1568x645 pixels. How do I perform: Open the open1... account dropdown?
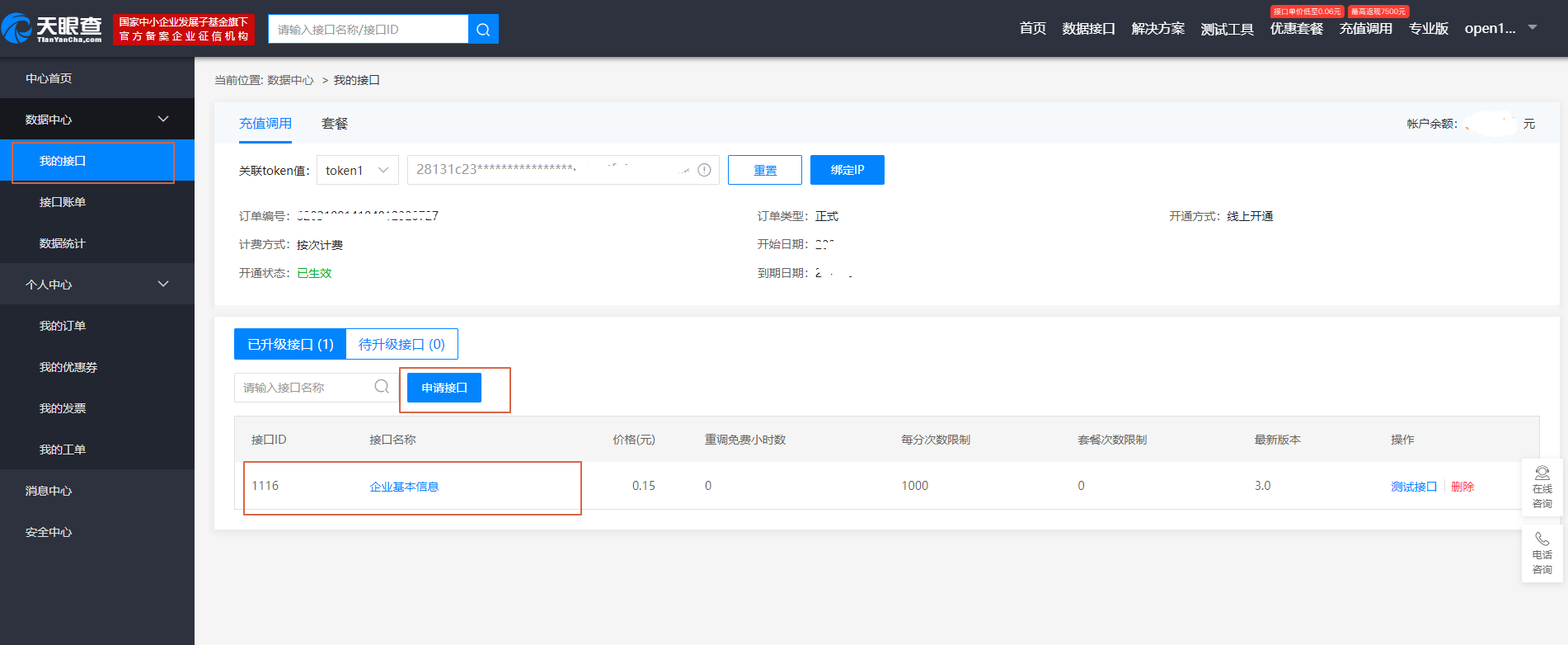tap(1500, 28)
